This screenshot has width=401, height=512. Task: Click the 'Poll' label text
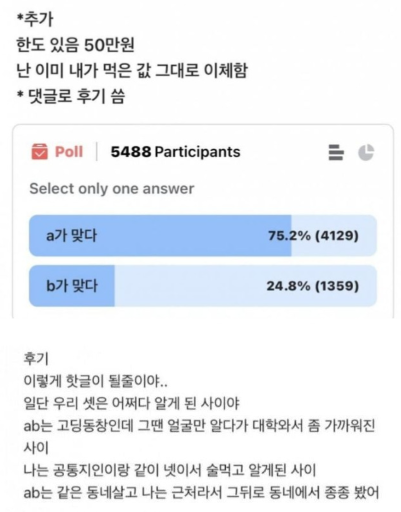pos(69,152)
